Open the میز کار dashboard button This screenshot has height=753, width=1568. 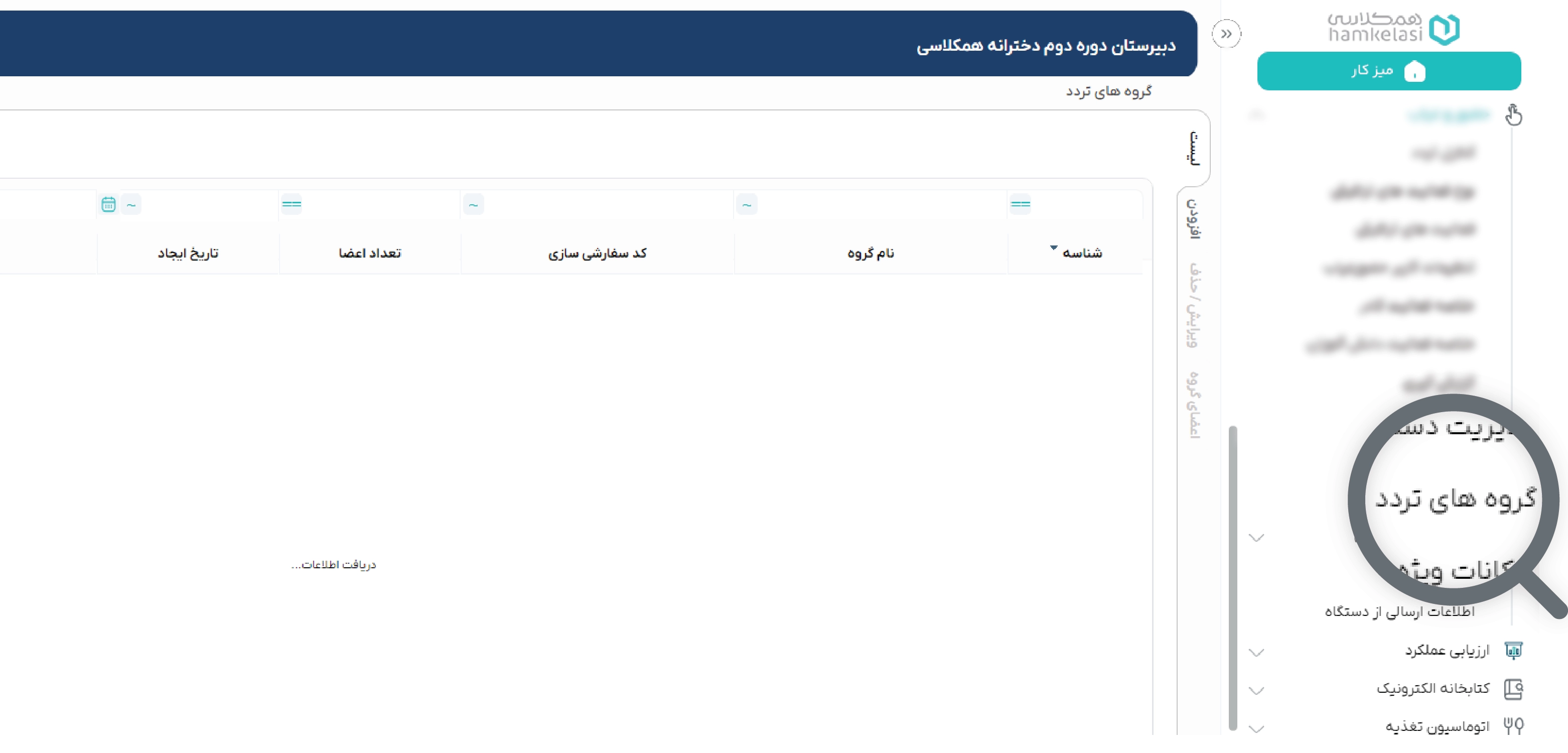(x=1388, y=71)
